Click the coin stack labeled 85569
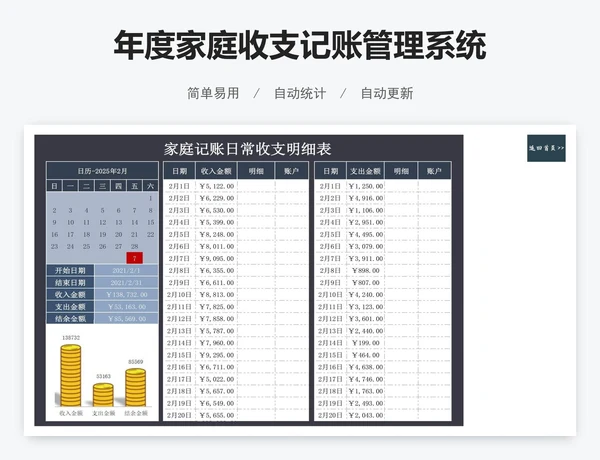The height and width of the screenshot is (460, 600). [x=136, y=387]
